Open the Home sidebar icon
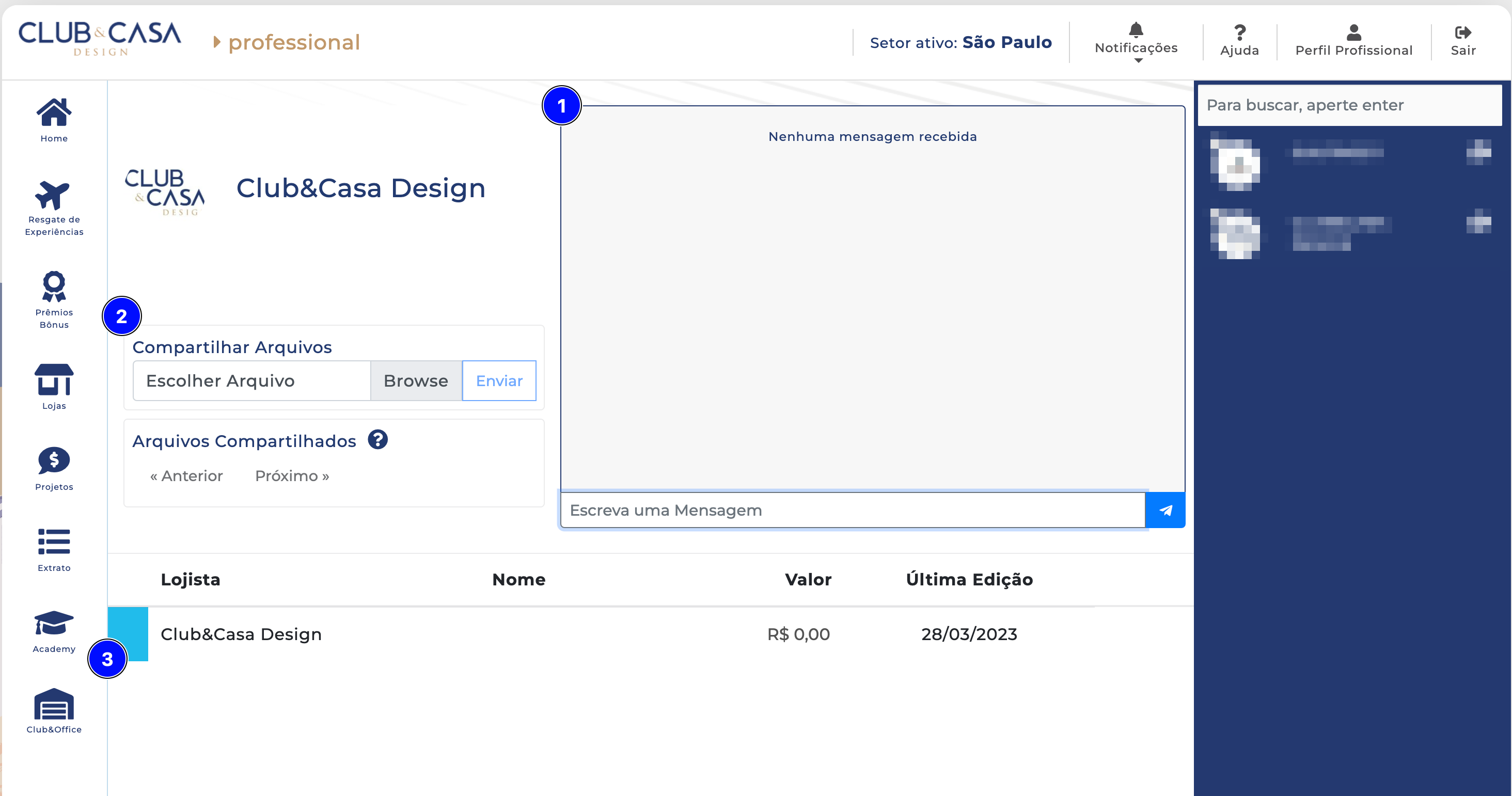The width and height of the screenshot is (1512, 796). (x=54, y=112)
